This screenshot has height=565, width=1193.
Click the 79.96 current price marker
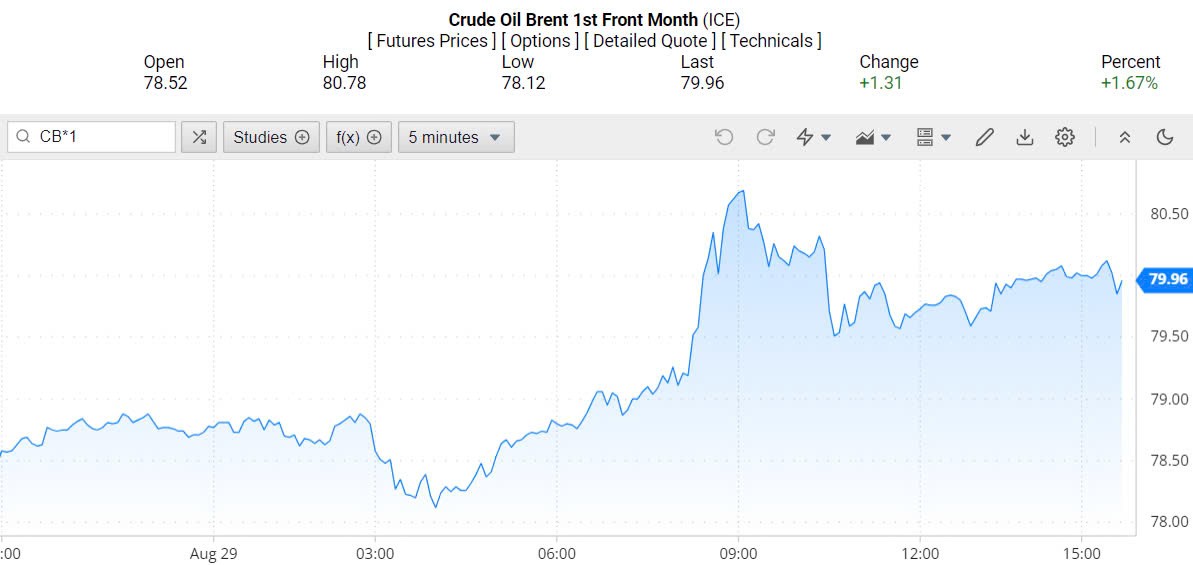point(1167,279)
